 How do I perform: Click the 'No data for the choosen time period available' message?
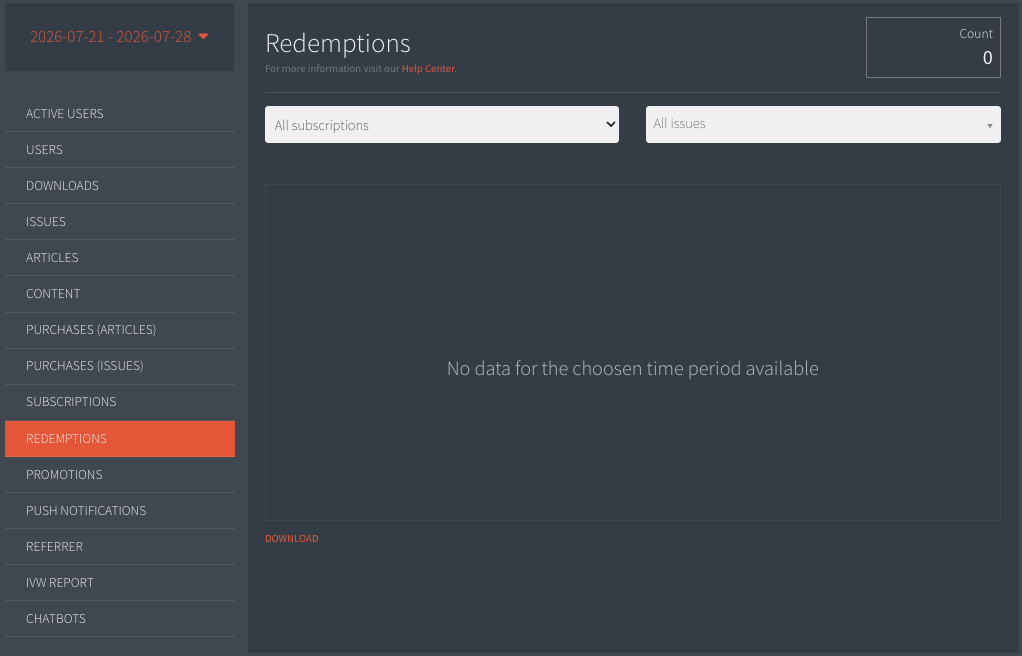point(632,368)
